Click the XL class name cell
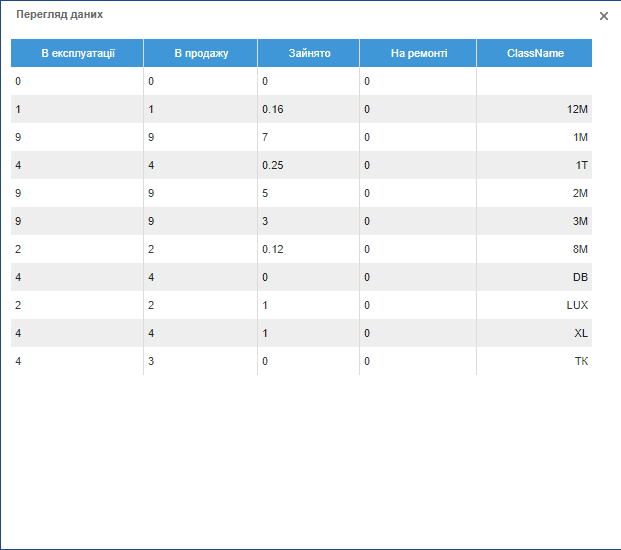The width and height of the screenshot is (621, 550). 581,333
